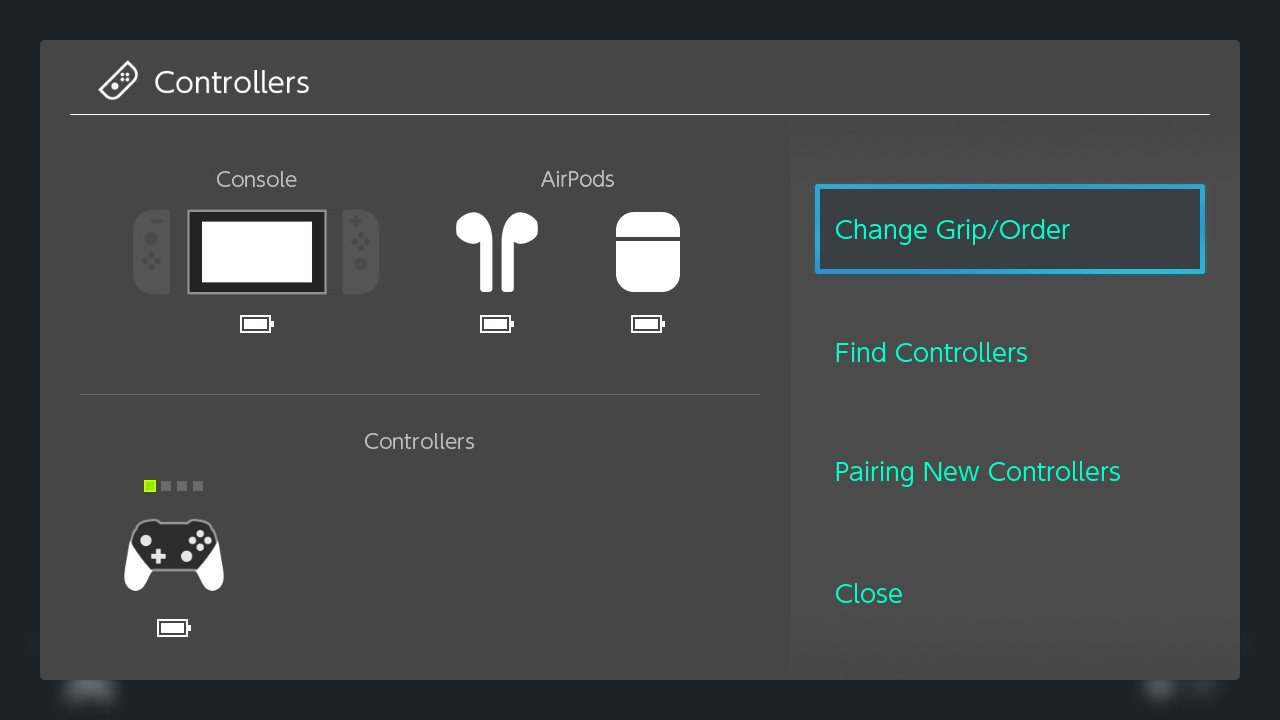The image size is (1280, 720).
Task: Click the Controllers label above the Pro Controller
Action: click(x=419, y=441)
